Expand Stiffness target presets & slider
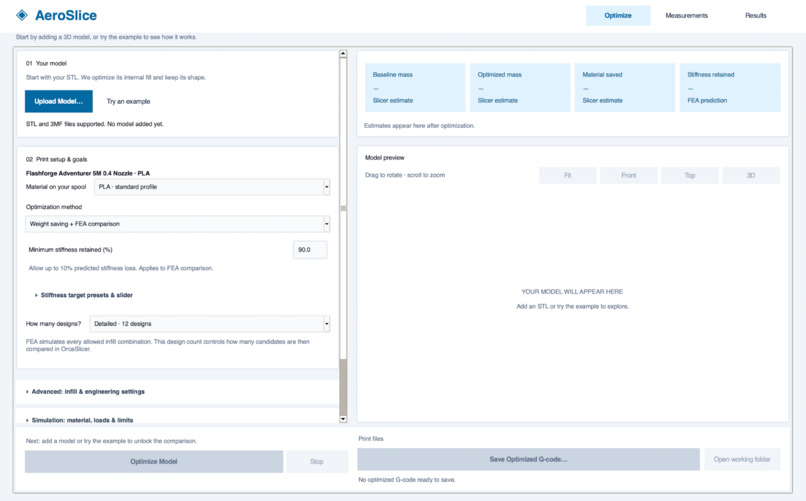Screen dimensions: 806x501 tap(83, 295)
